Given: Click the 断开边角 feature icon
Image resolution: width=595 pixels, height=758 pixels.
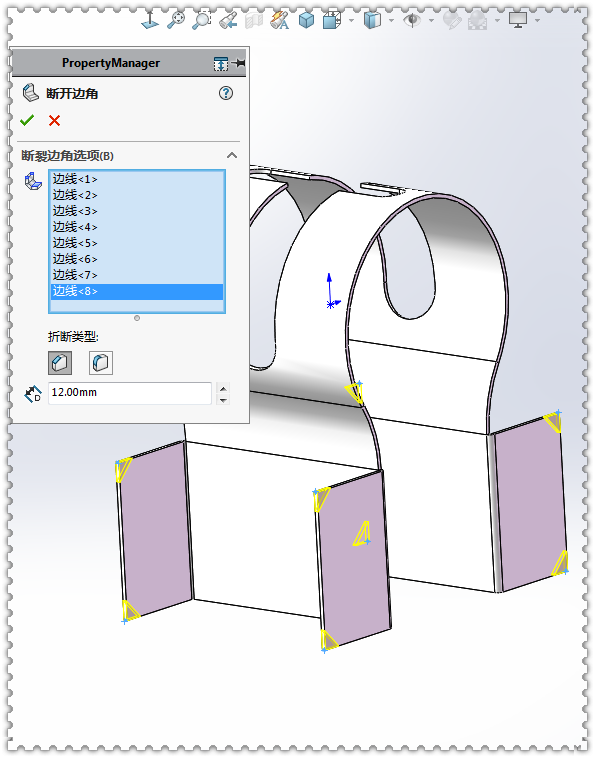Looking at the screenshot, I should click(x=31, y=93).
